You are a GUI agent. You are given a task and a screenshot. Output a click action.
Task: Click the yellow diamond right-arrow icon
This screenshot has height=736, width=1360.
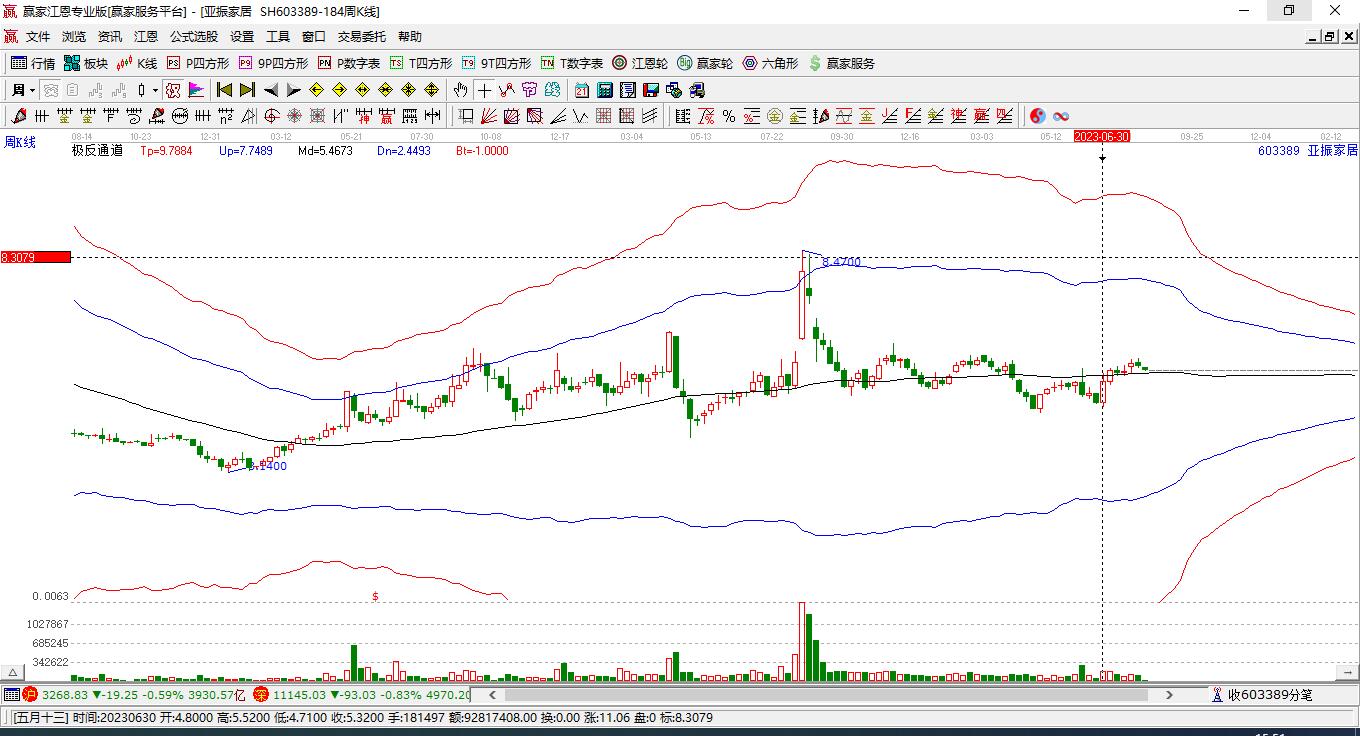coord(340,90)
